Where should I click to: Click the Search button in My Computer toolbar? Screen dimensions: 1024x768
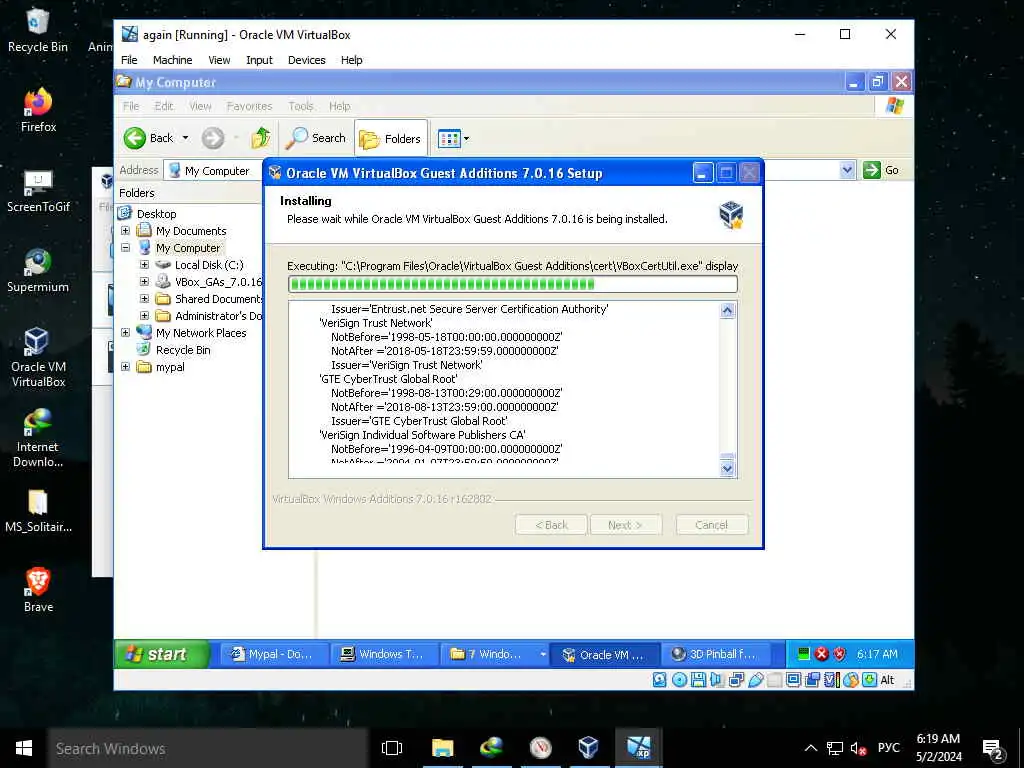316,138
